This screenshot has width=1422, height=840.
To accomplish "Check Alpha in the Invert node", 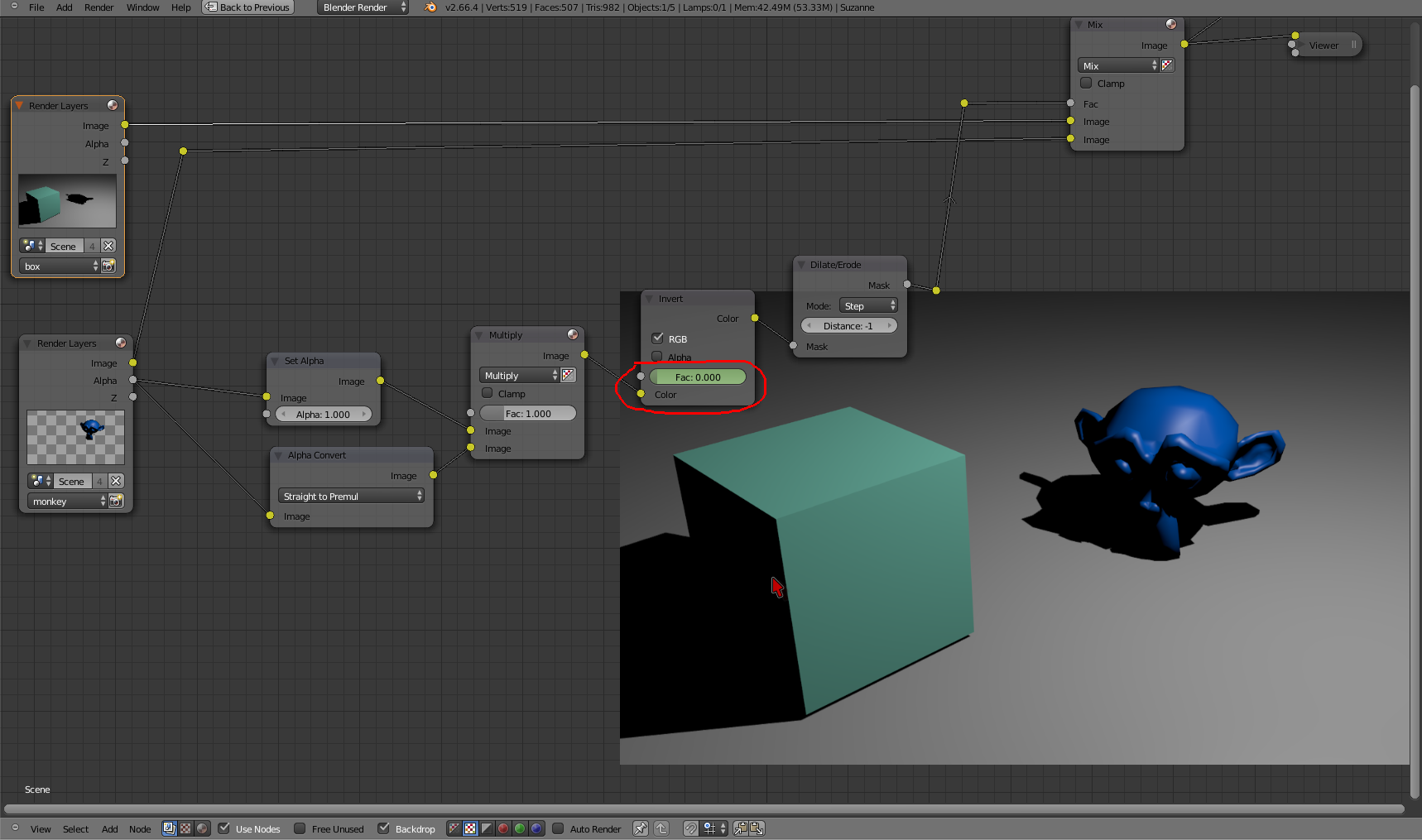I will click(657, 357).
